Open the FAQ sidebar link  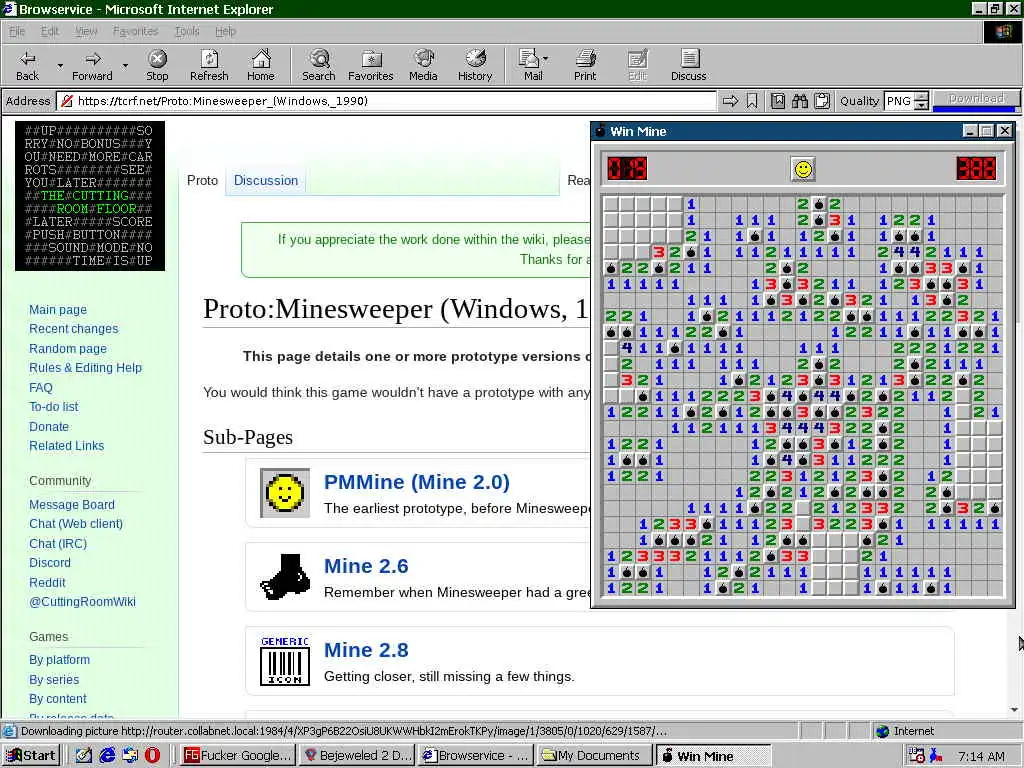(40, 387)
